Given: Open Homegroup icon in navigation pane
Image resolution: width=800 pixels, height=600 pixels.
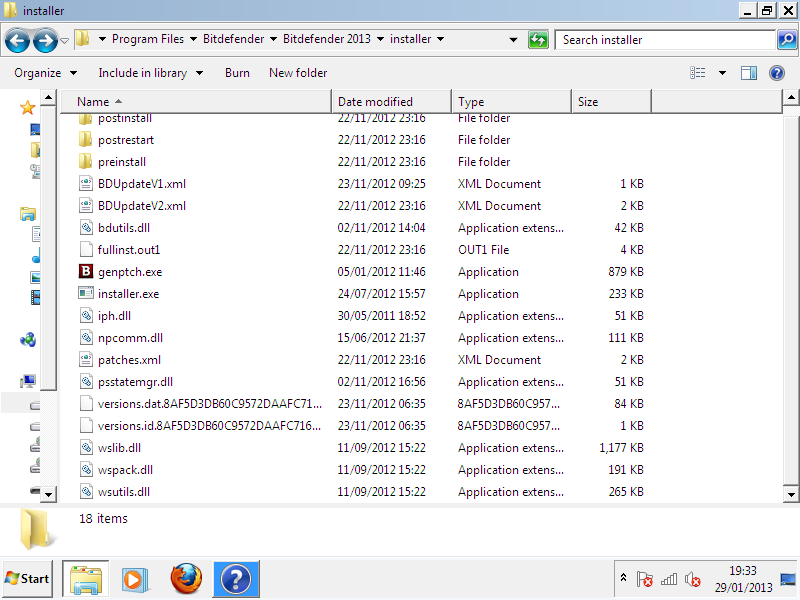Looking at the screenshot, I should [x=28, y=340].
